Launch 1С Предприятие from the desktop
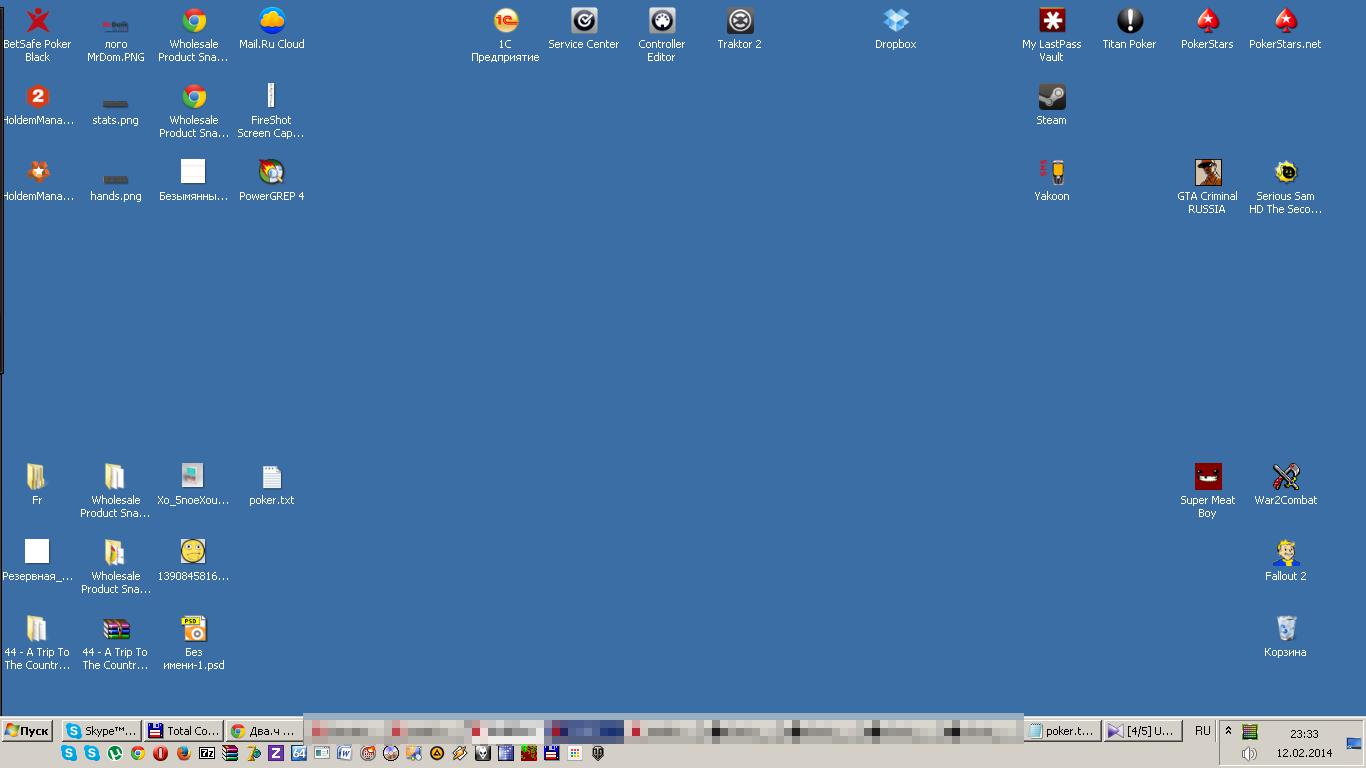Screen dimensions: 1366x768 point(506,35)
